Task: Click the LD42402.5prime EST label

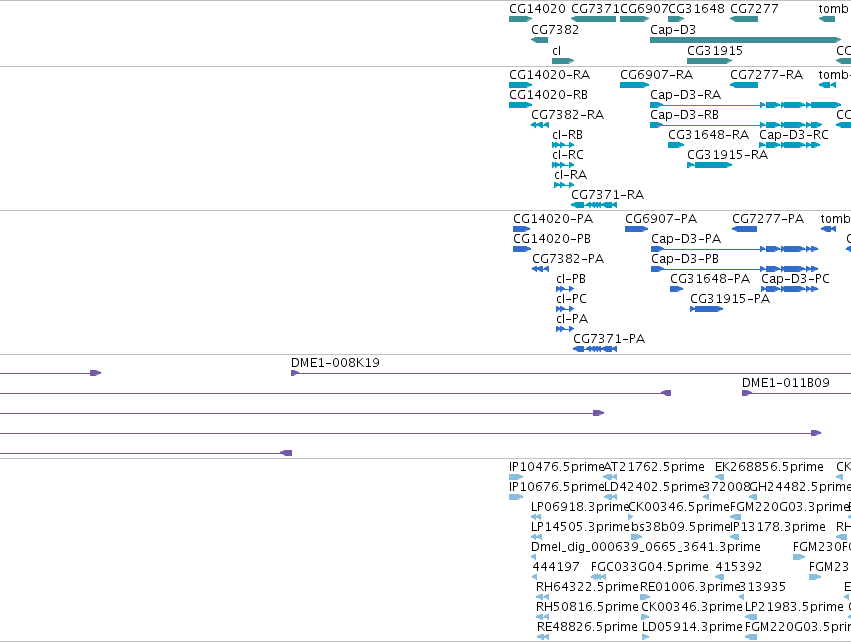Action: [x=654, y=487]
